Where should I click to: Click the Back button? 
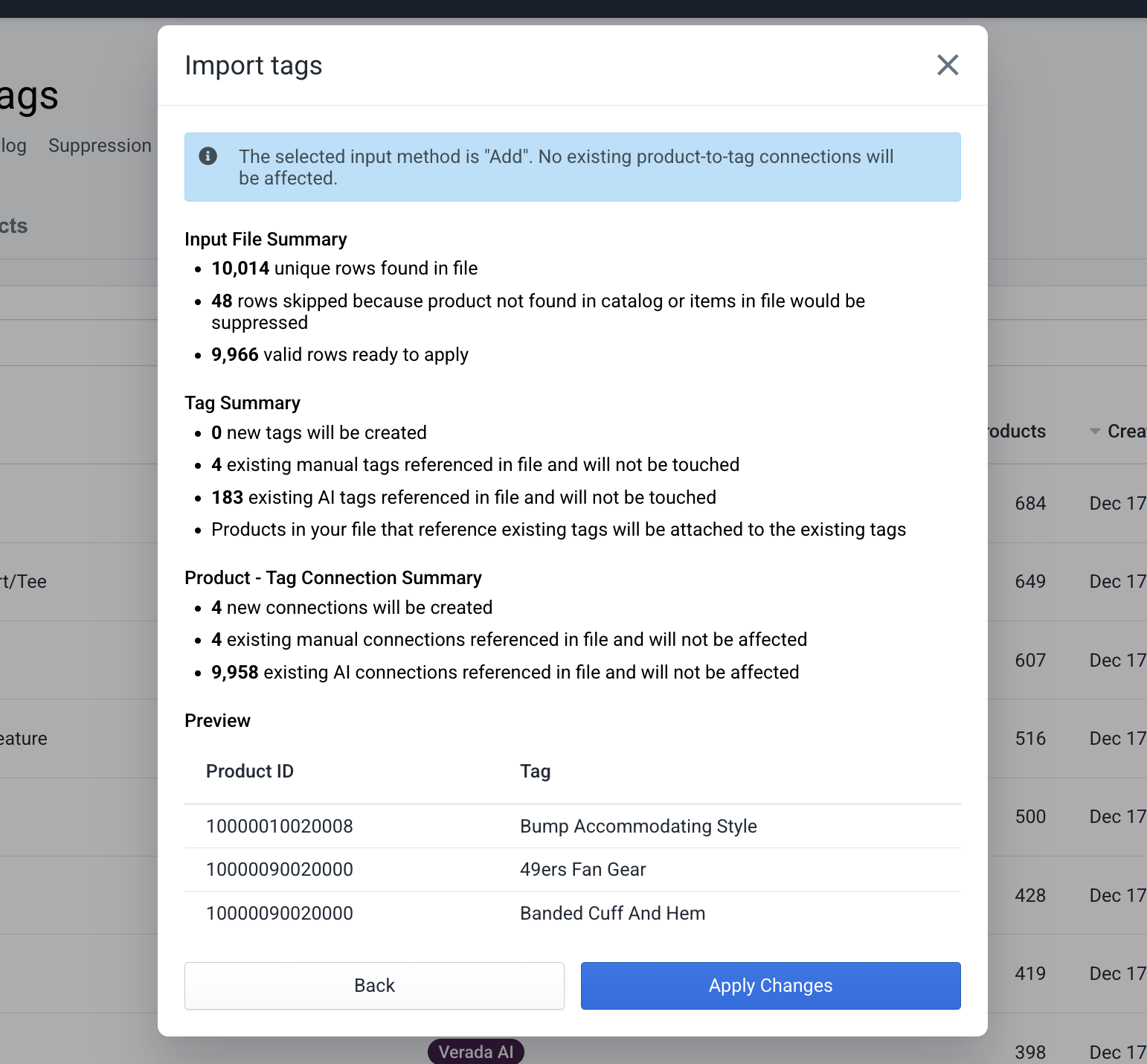[374, 985]
